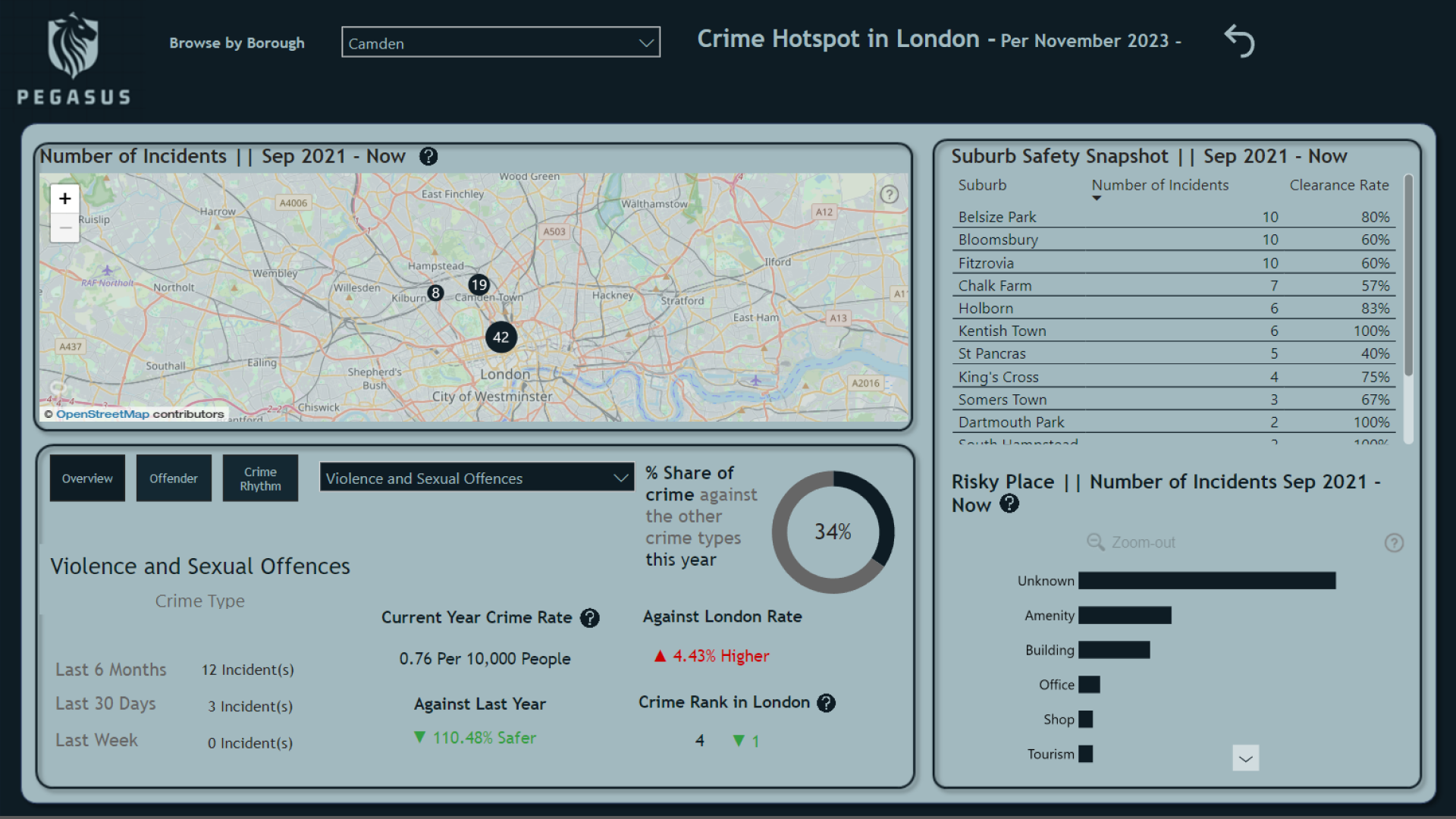The width and height of the screenshot is (1456, 819).
Task: Click the Last 30 Days label
Action: (x=105, y=704)
